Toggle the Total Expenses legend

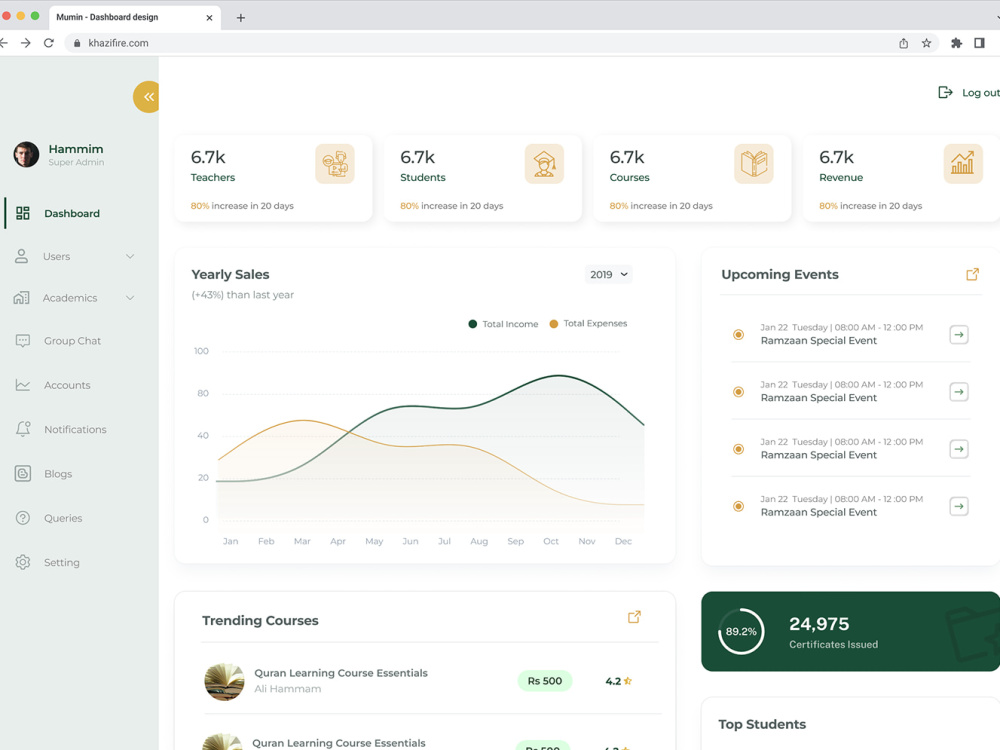[x=588, y=323]
